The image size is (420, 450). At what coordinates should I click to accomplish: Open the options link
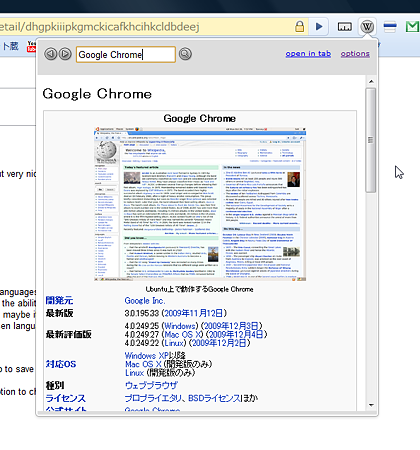tap(355, 54)
